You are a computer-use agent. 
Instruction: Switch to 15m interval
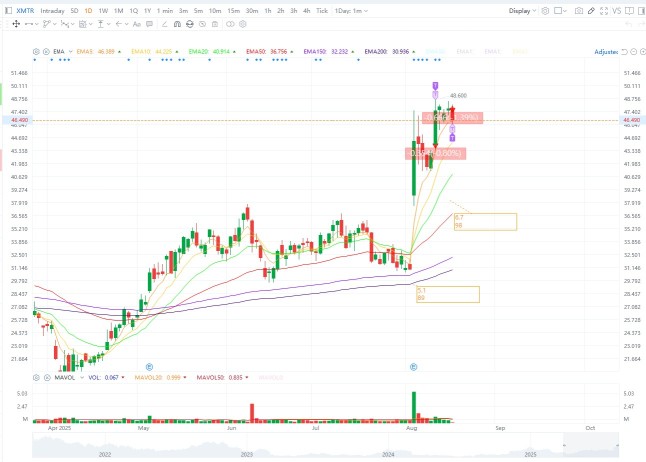[234, 11]
